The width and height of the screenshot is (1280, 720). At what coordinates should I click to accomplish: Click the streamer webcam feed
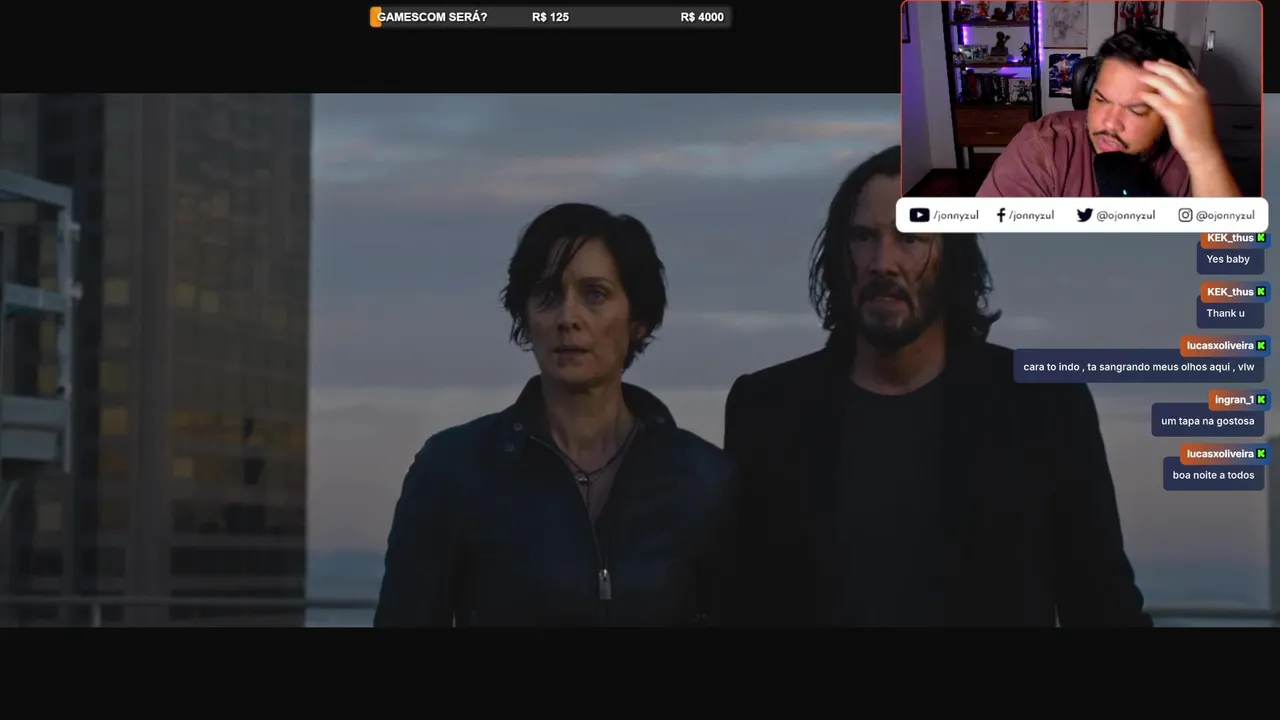1082,99
